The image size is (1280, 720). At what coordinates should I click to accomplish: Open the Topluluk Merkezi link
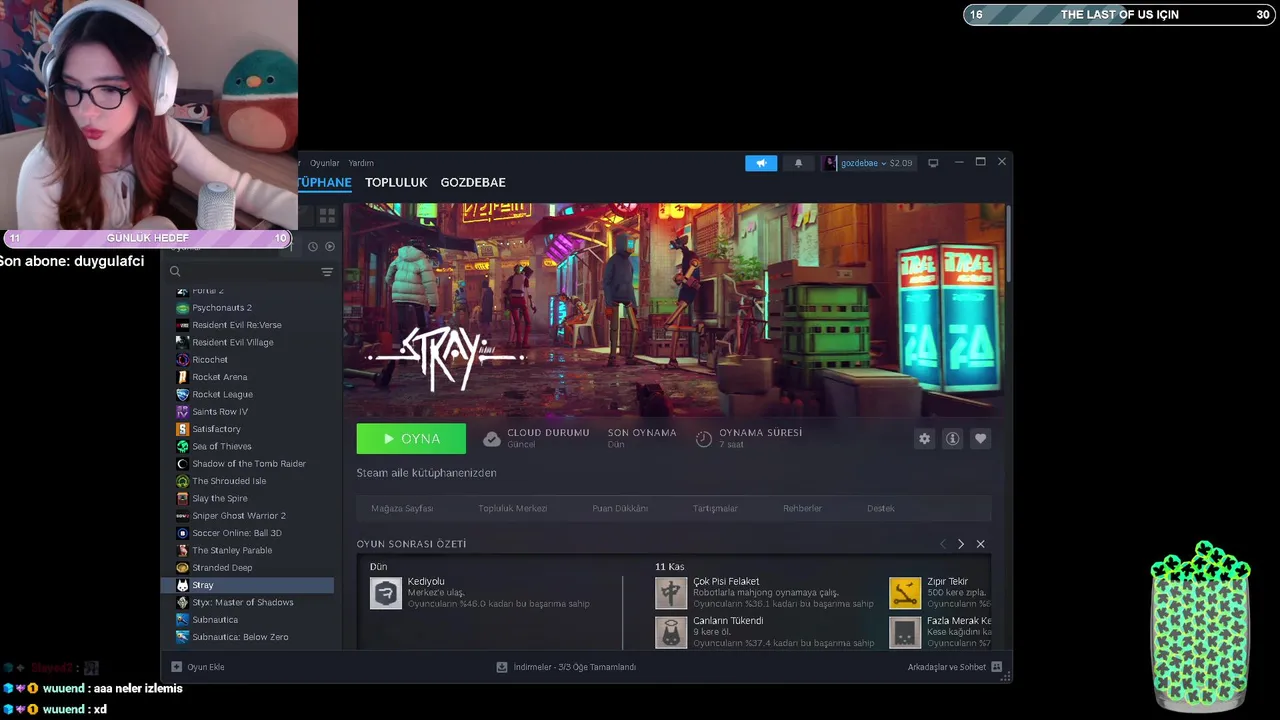point(512,508)
